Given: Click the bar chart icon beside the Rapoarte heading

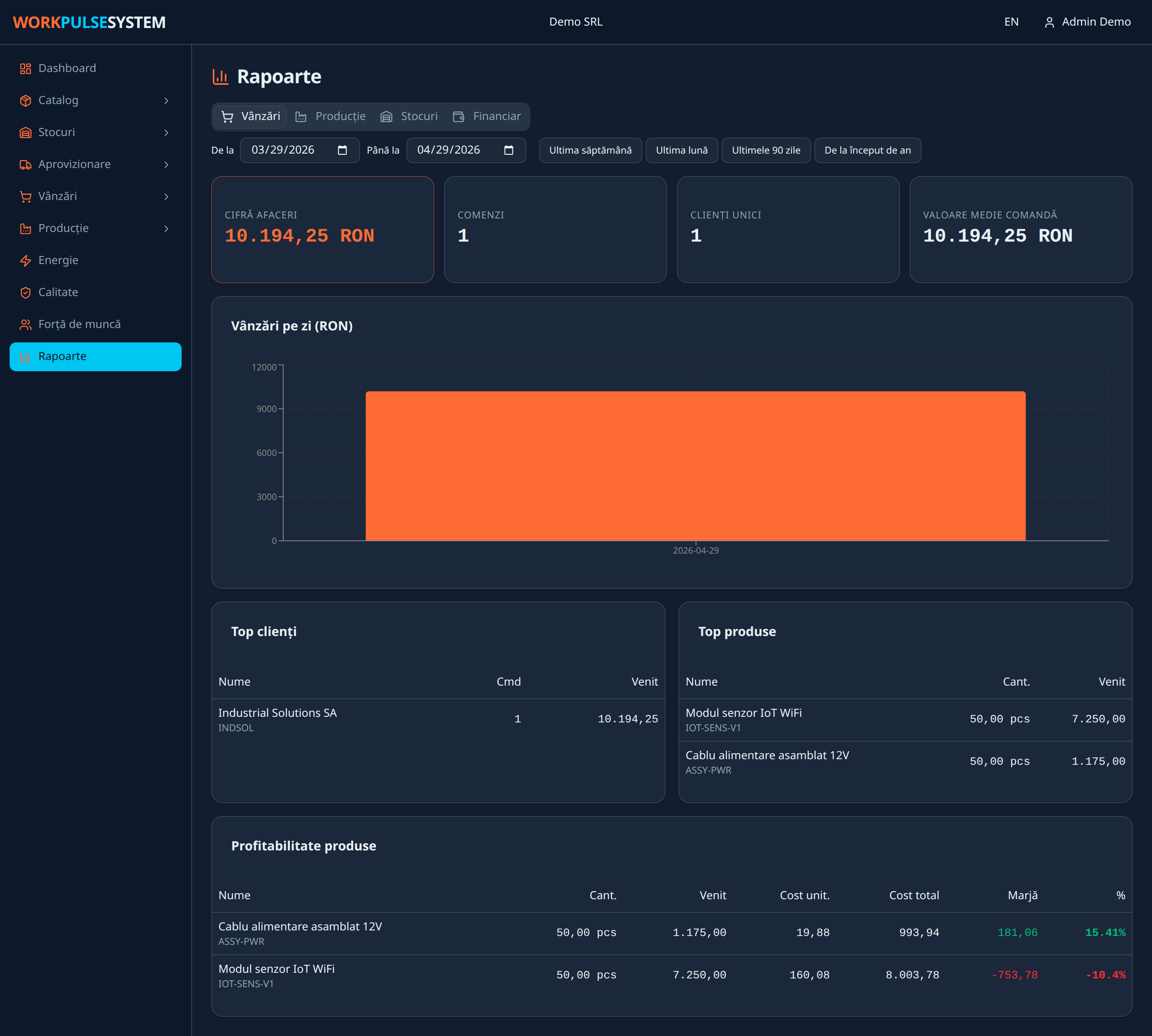Looking at the screenshot, I should point(220,76).
